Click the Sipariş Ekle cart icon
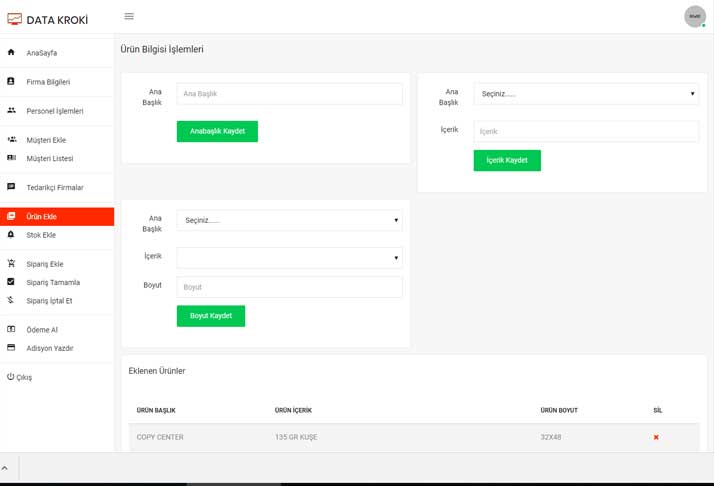 tap(11, 263)
